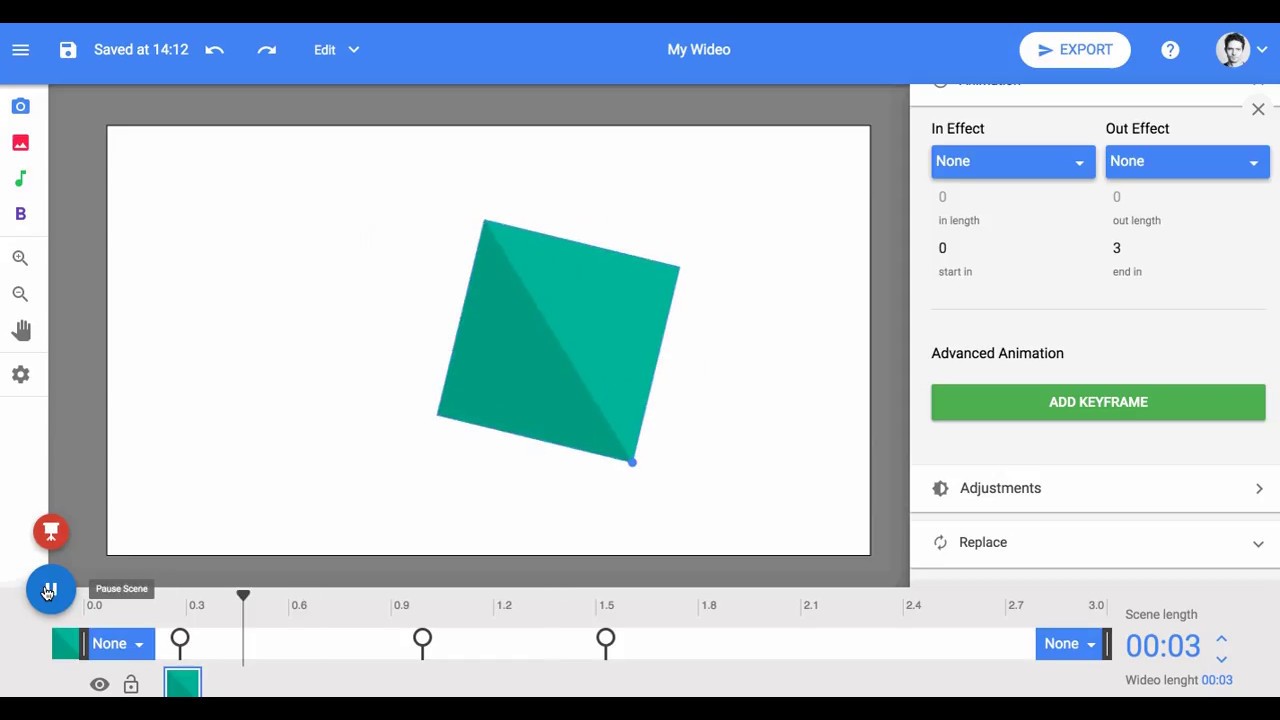The width and height of the screenshot is (1280, 720).
Task: Click the blue rotation handle dot on the square
Action: (x=632, y=462)
